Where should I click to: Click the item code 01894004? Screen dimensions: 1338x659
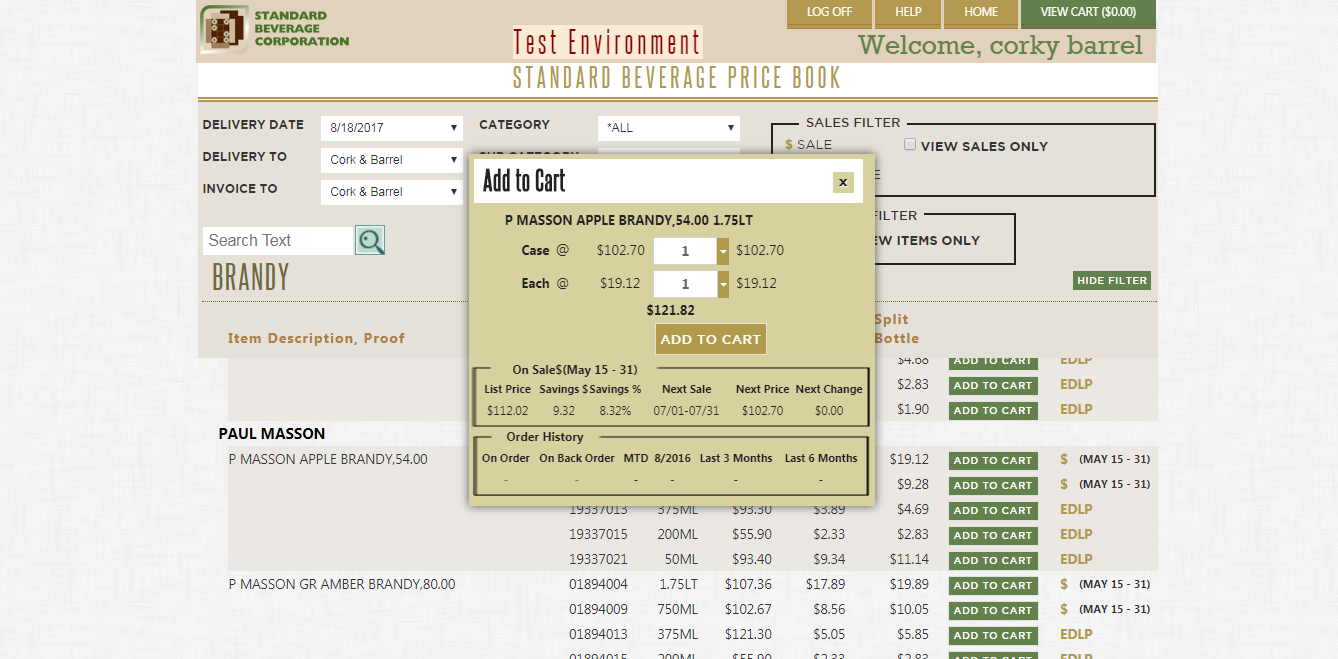599,584
